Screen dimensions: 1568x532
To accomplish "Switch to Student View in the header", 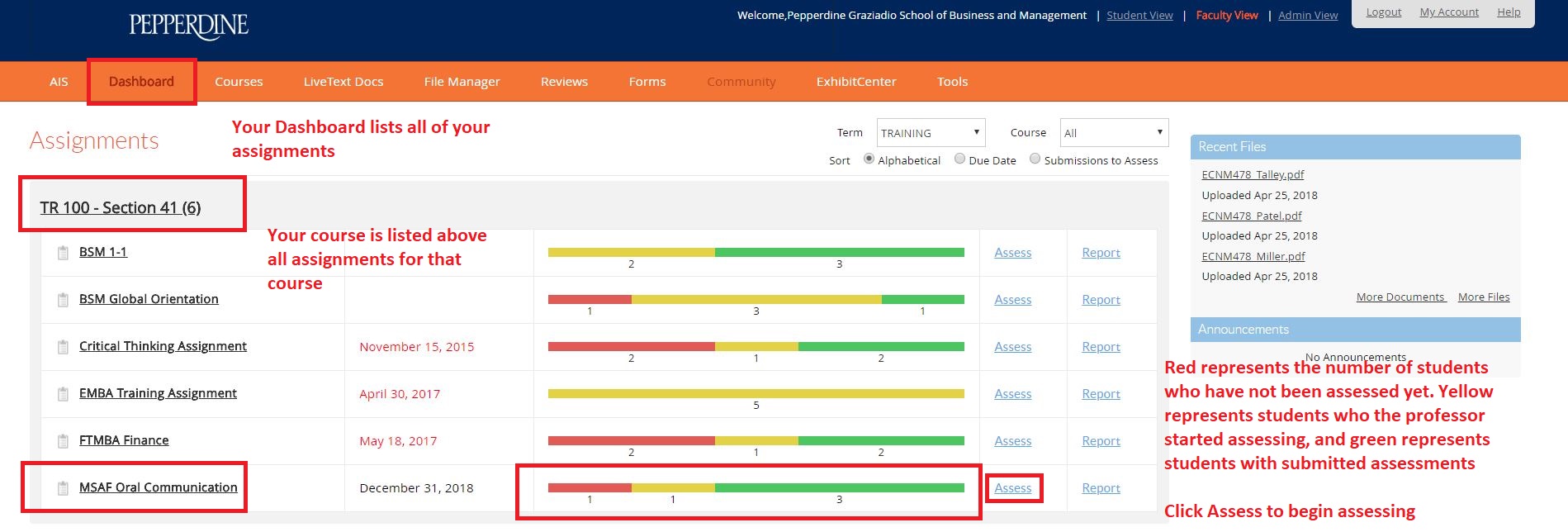I will point(1139,15).
